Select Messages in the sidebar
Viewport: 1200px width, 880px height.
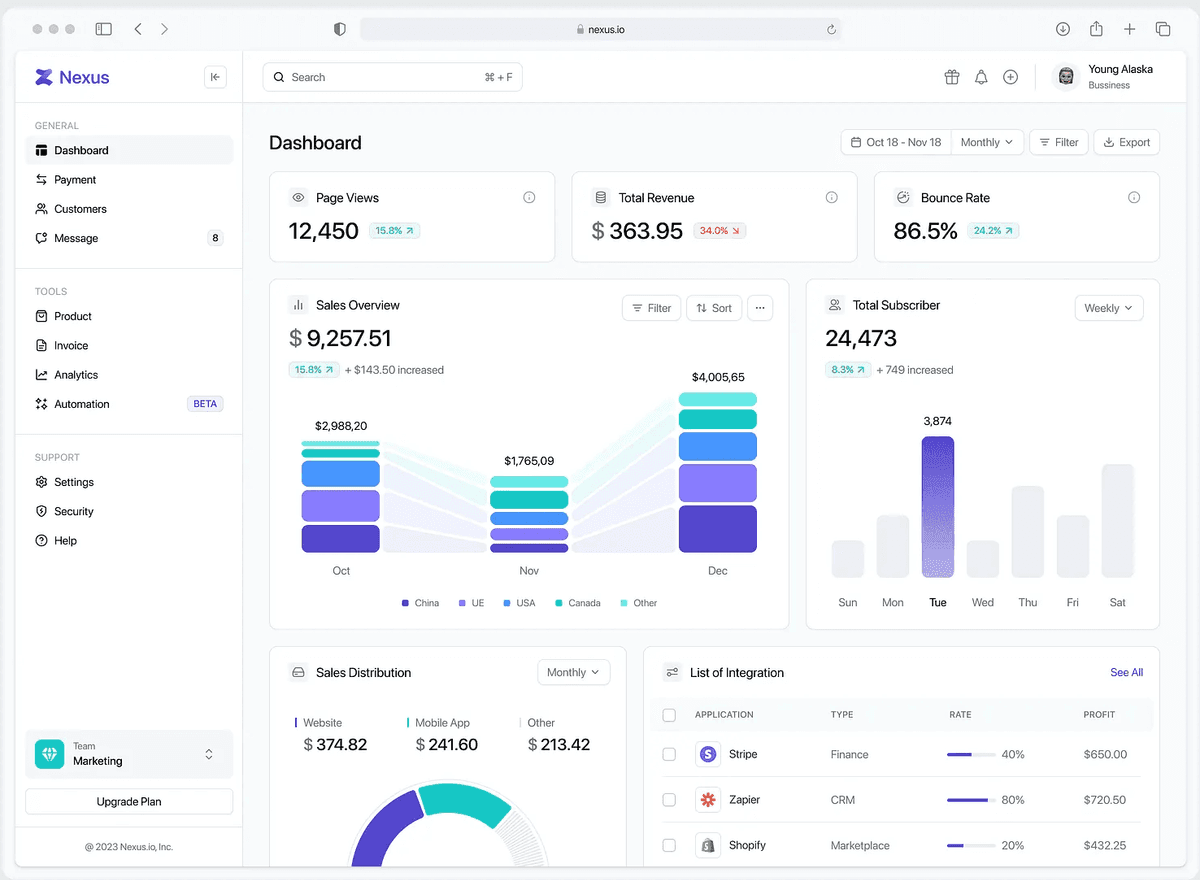tap(77, 238)
